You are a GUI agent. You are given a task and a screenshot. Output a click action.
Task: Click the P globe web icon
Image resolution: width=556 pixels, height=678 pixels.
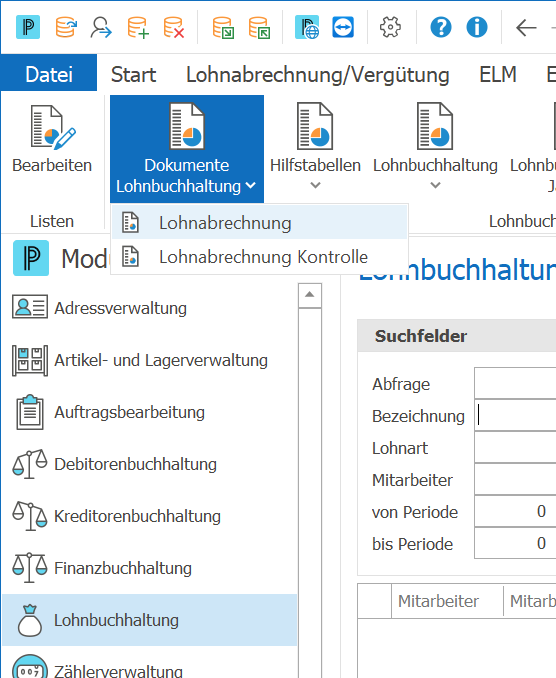point(307,27)
